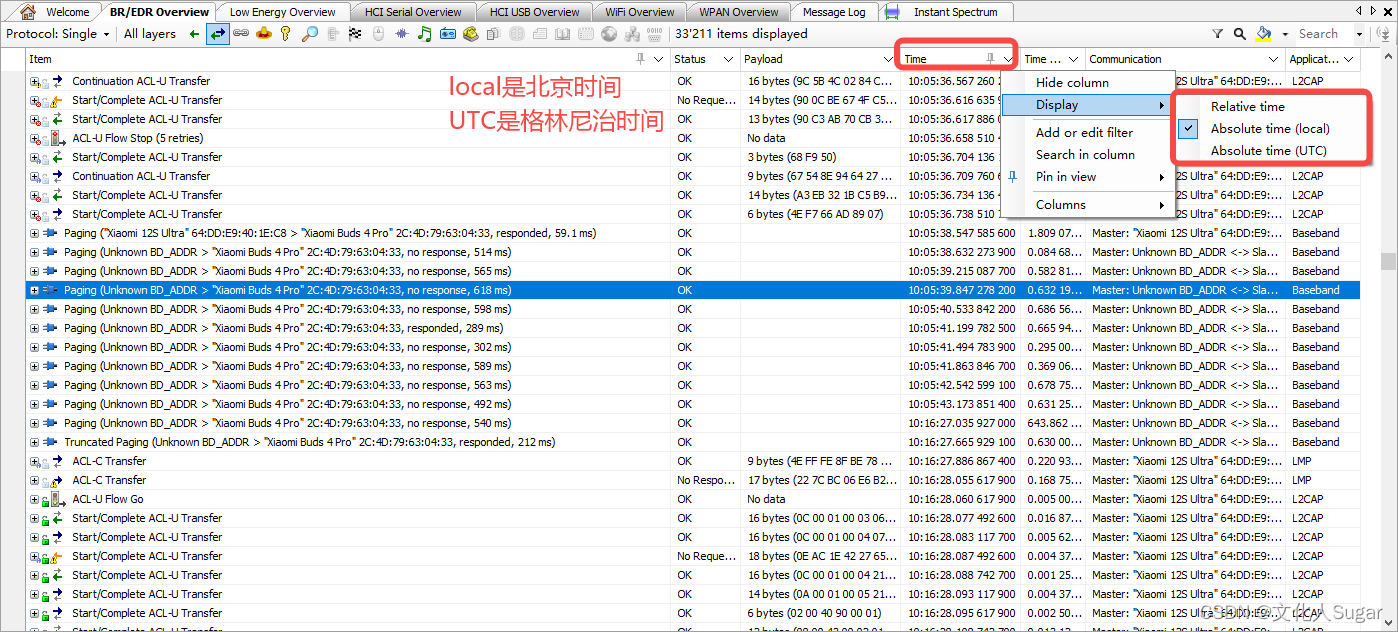Click the download icon at toolbar end
This screenshot has width=1398, height=632.
point(1381,34)
